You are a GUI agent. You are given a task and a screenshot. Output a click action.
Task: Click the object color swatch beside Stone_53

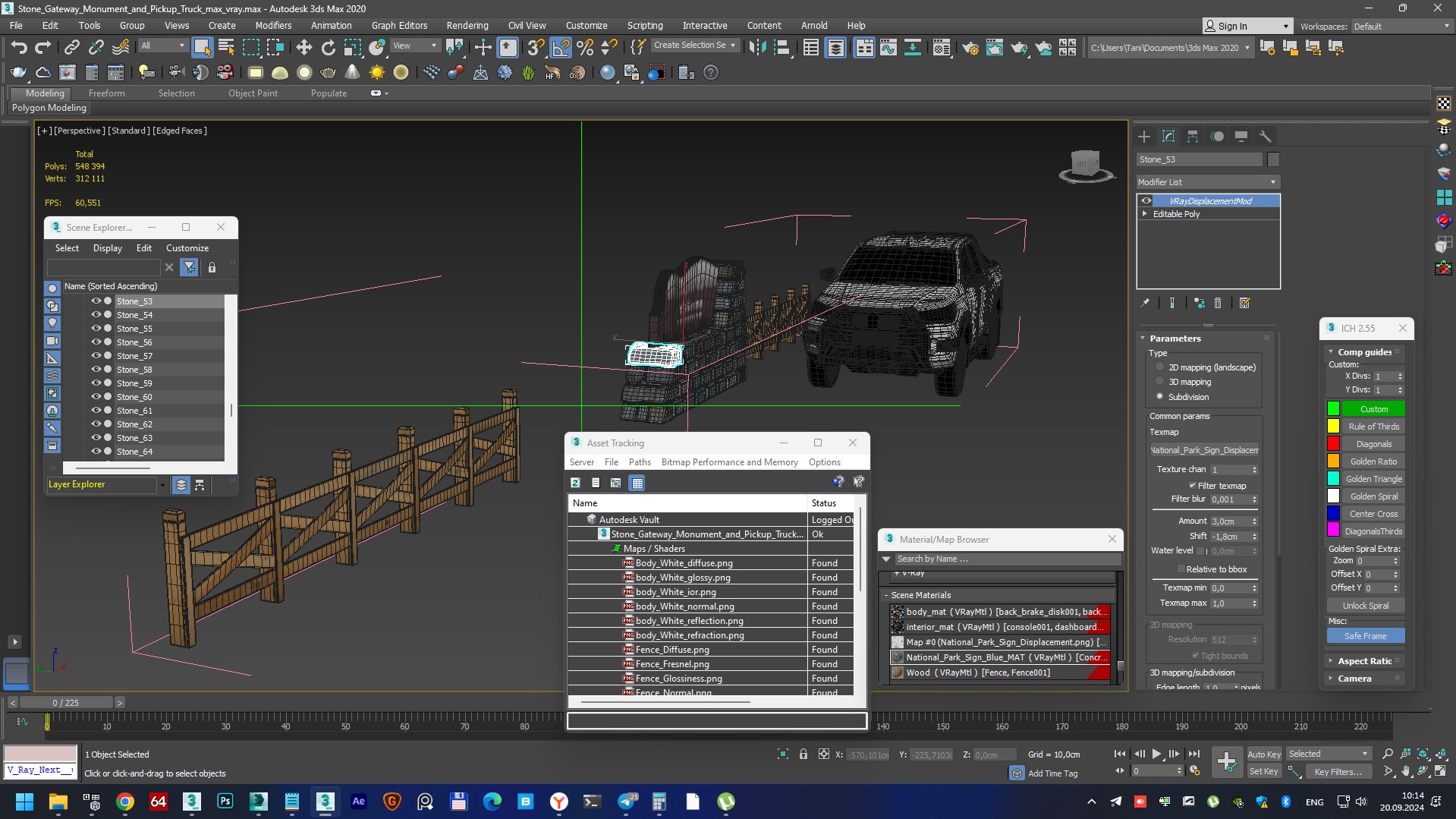pos(1273,159)
